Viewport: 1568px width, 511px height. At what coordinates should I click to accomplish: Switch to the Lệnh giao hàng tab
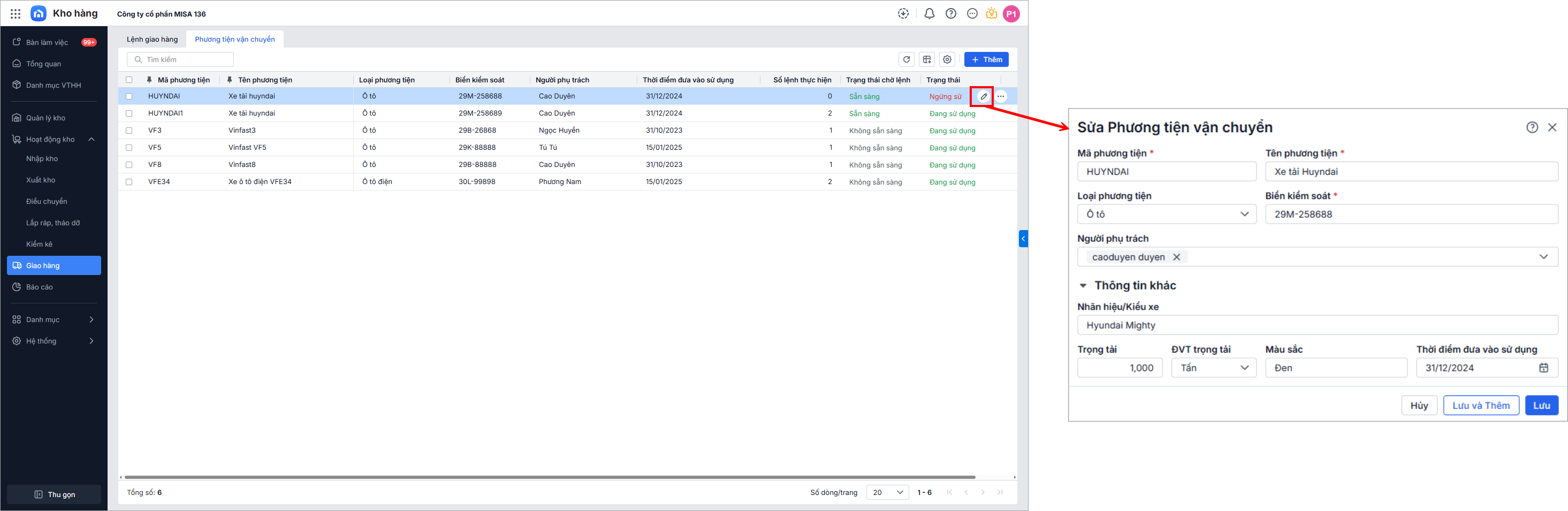click(x=152, y=40)
